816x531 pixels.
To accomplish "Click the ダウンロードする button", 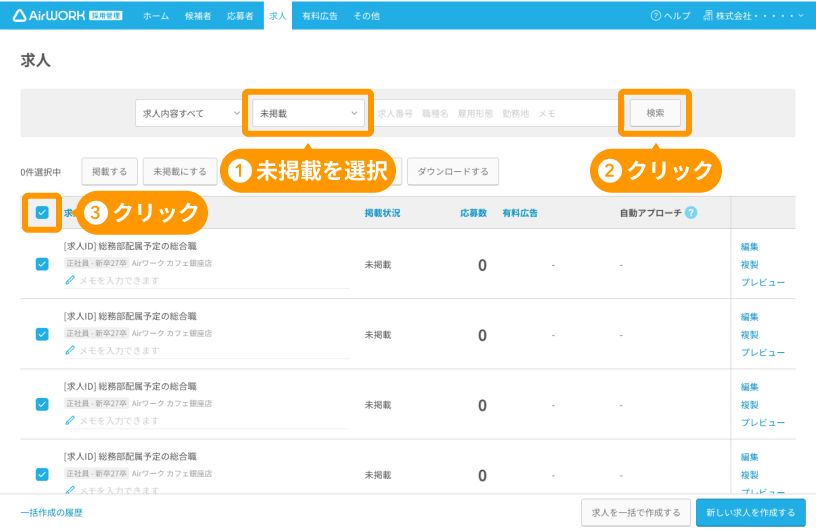I will (x=453, y=171).
